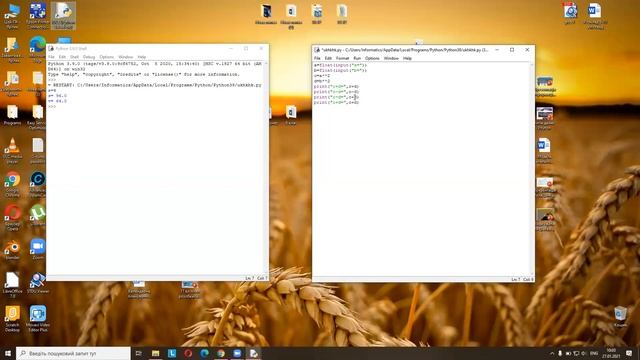The width and height of the screenshot is (640, 360).
Task: Open Shell menu in Python Shell window
Action: (x=74, y=57)
